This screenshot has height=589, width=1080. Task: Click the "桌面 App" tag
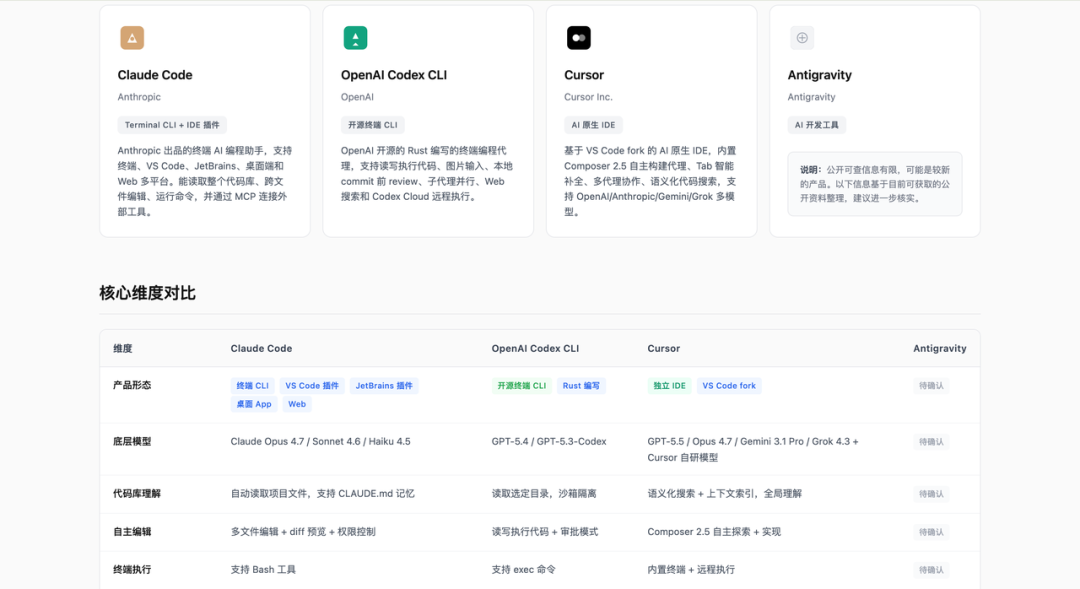pyautogui.click(x=254, y=404)
